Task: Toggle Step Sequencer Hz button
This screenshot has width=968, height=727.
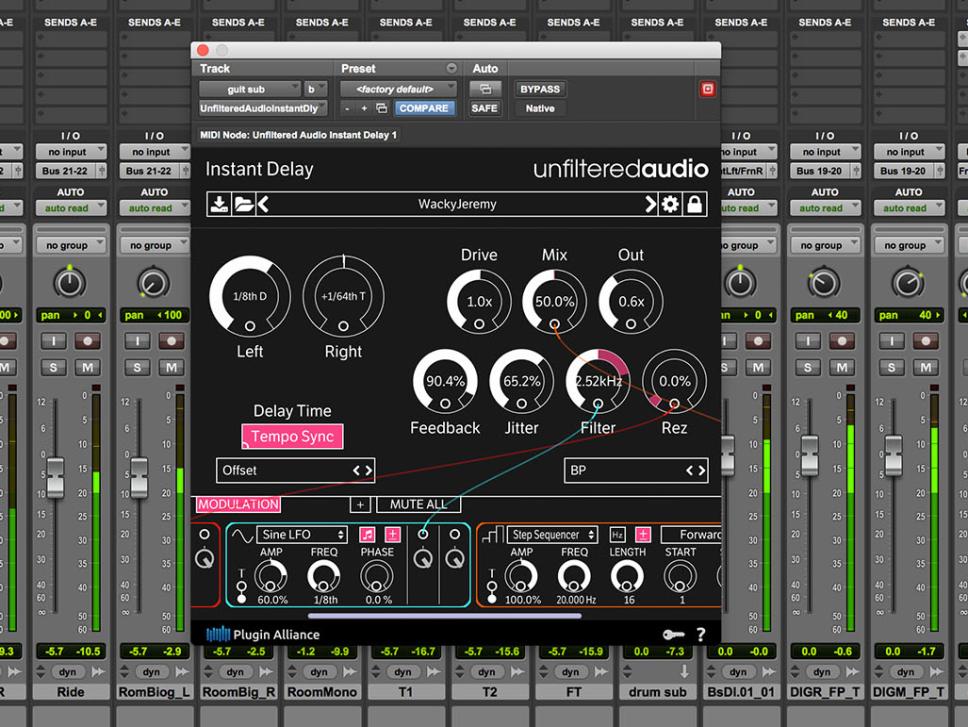Action: [617, 535]
